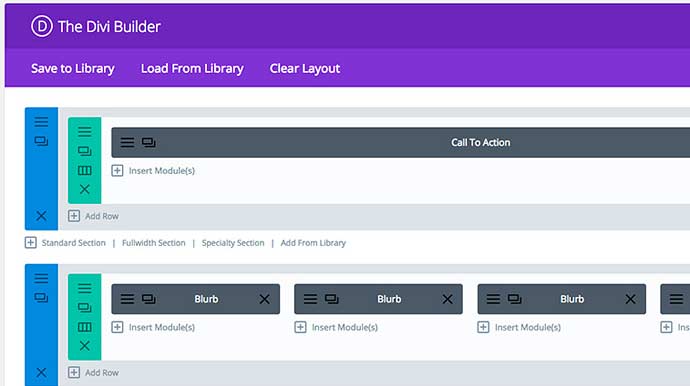This screenshot has height=386, width=690.
Task: Click plus icon in the fourth column
Action: pos(666,327)
